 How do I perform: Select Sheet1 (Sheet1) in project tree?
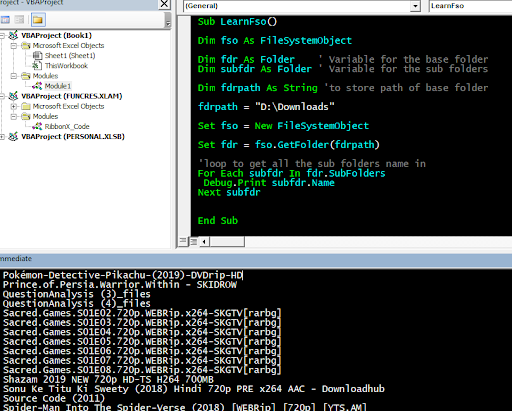click(70, 56)
